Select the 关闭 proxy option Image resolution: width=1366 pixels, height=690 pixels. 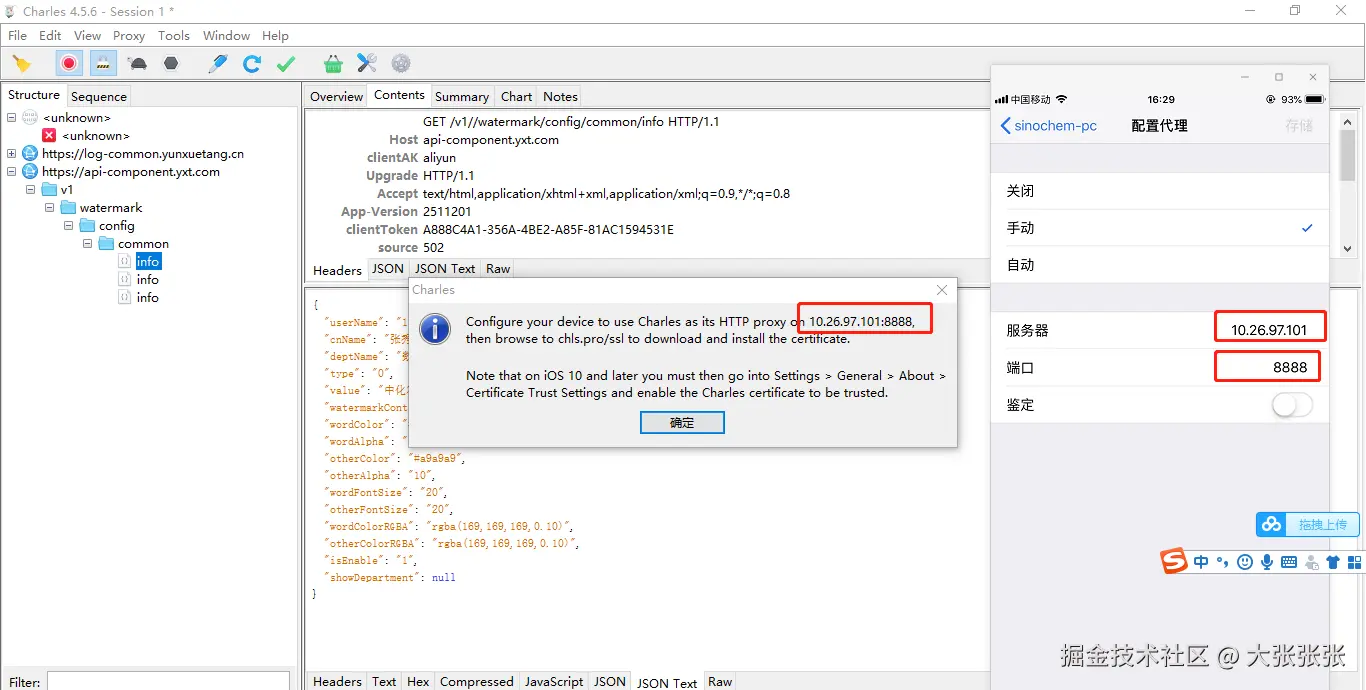coord(1160,191)
